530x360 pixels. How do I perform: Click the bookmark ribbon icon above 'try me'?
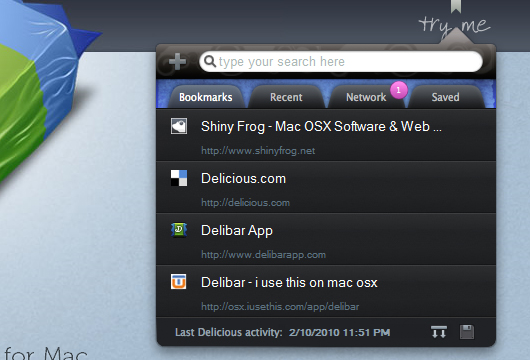pos(456,6)
